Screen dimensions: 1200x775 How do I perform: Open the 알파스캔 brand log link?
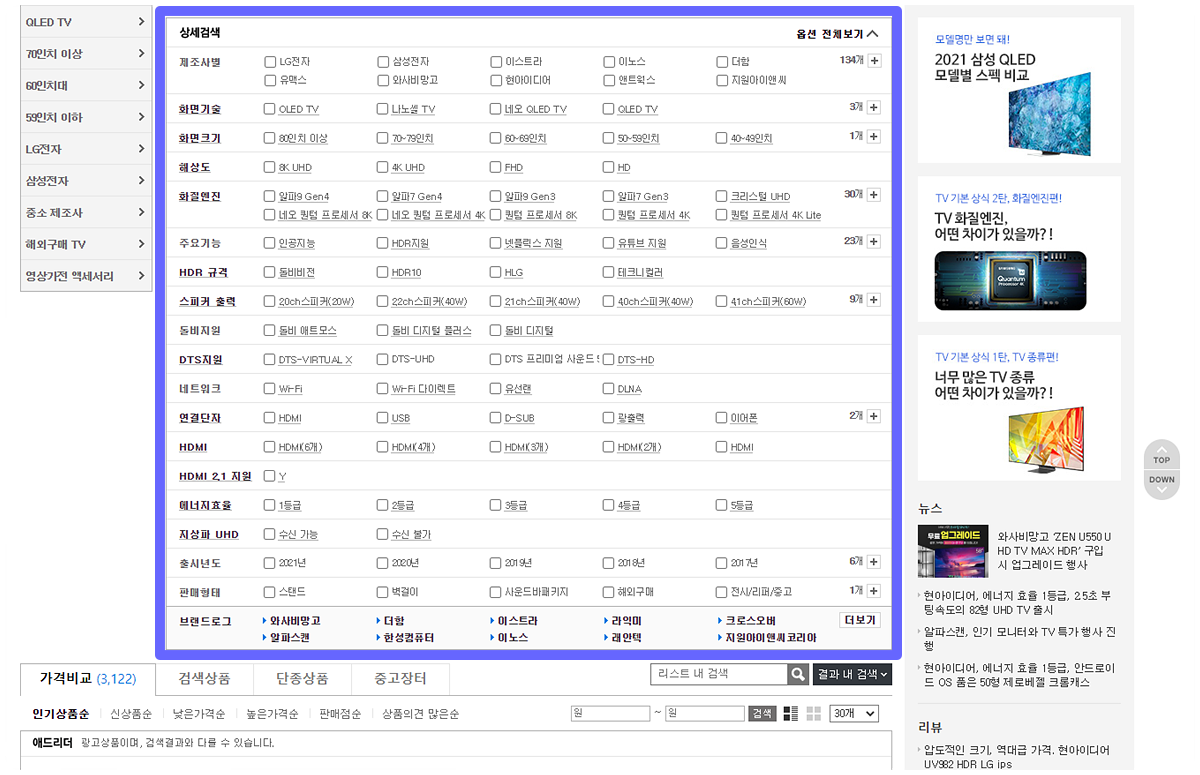290,638
